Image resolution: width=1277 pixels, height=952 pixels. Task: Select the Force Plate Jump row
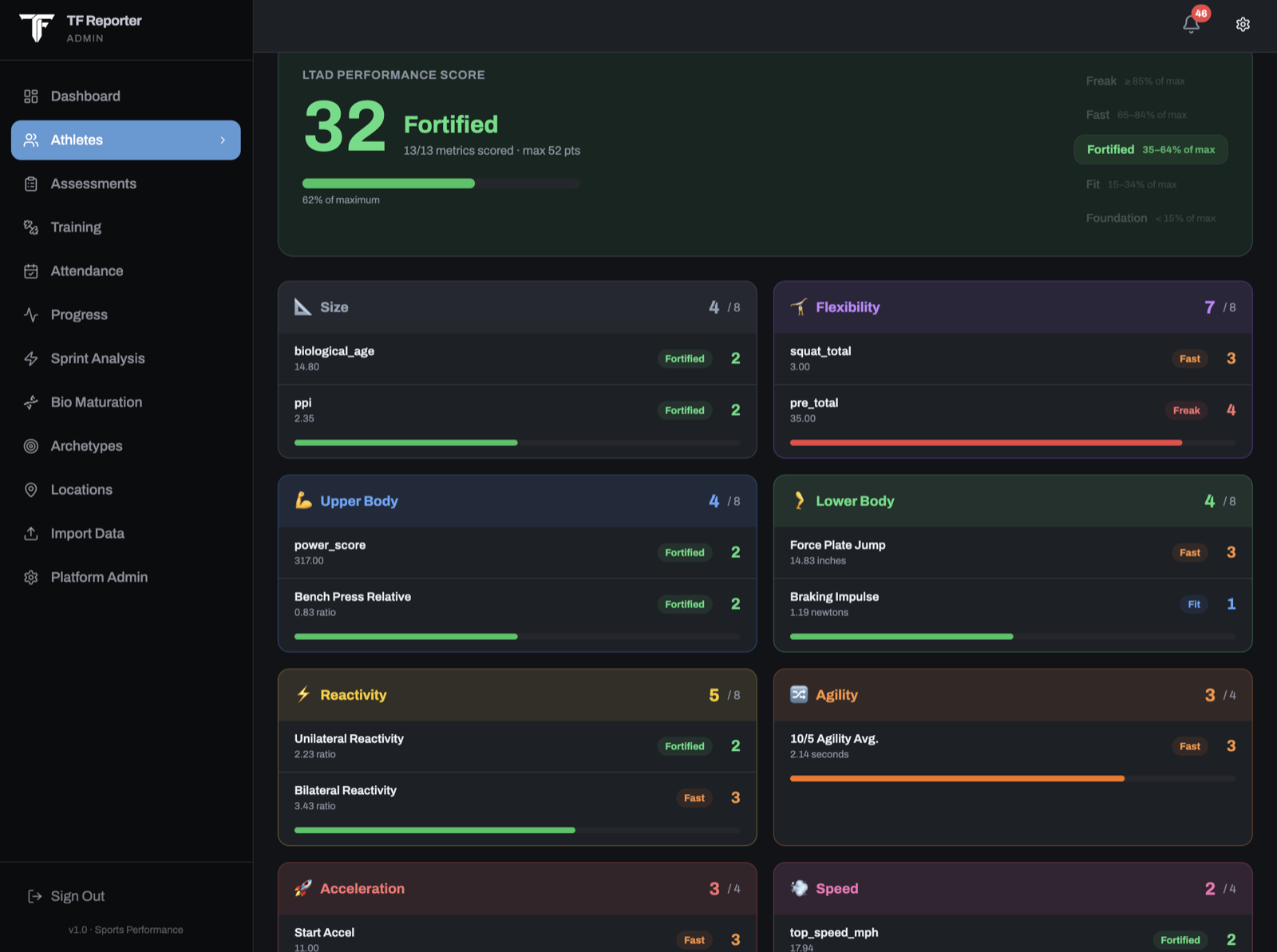[1012, 552]
